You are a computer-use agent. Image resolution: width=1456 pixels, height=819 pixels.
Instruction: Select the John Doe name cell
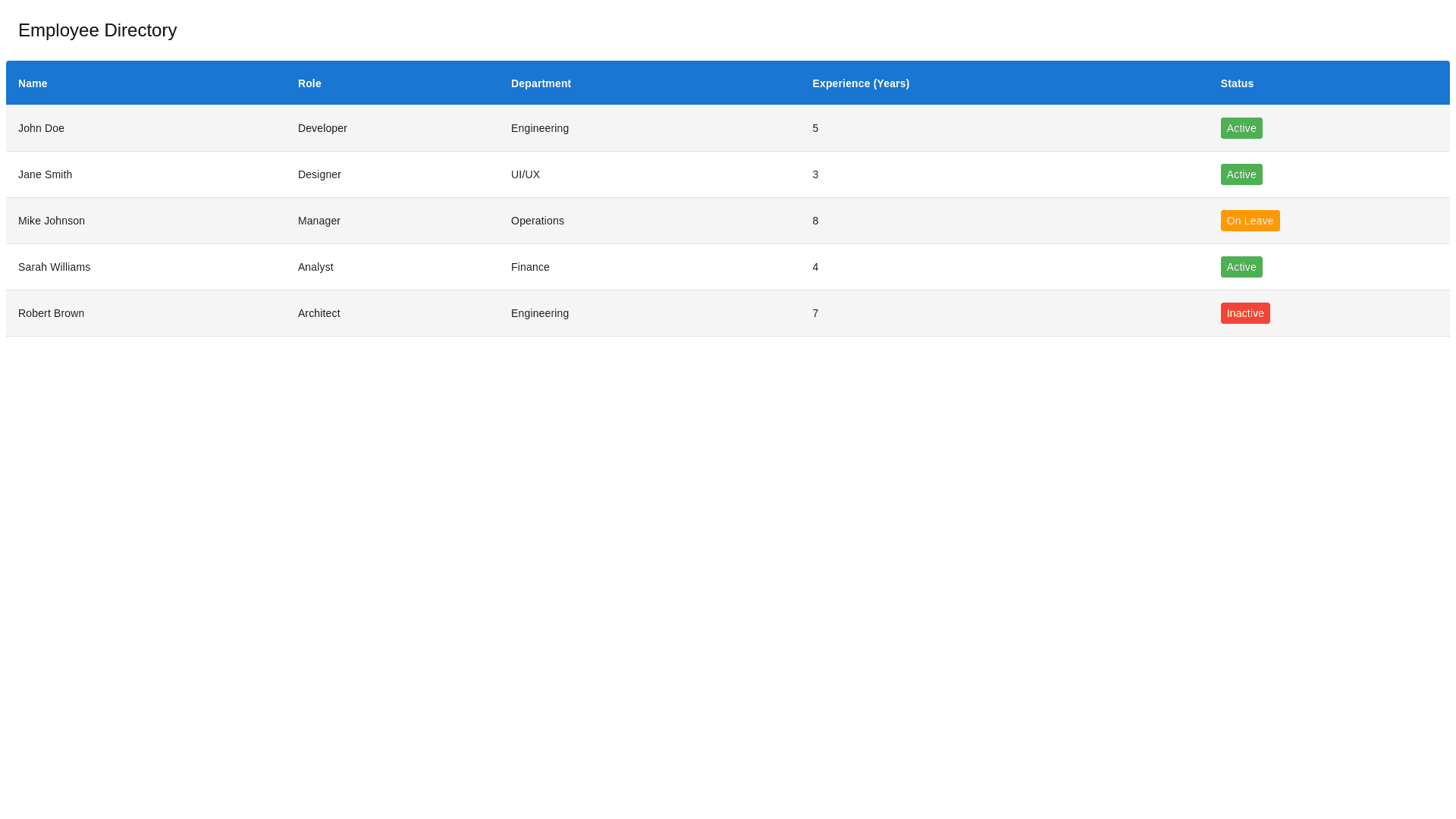coord(41,128)
